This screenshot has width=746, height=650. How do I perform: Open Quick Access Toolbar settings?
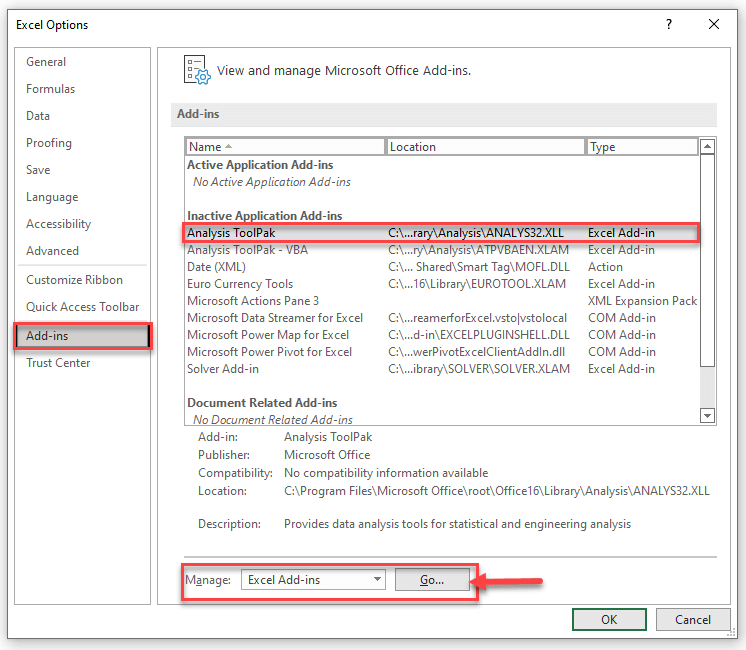(x=82, y=307)
